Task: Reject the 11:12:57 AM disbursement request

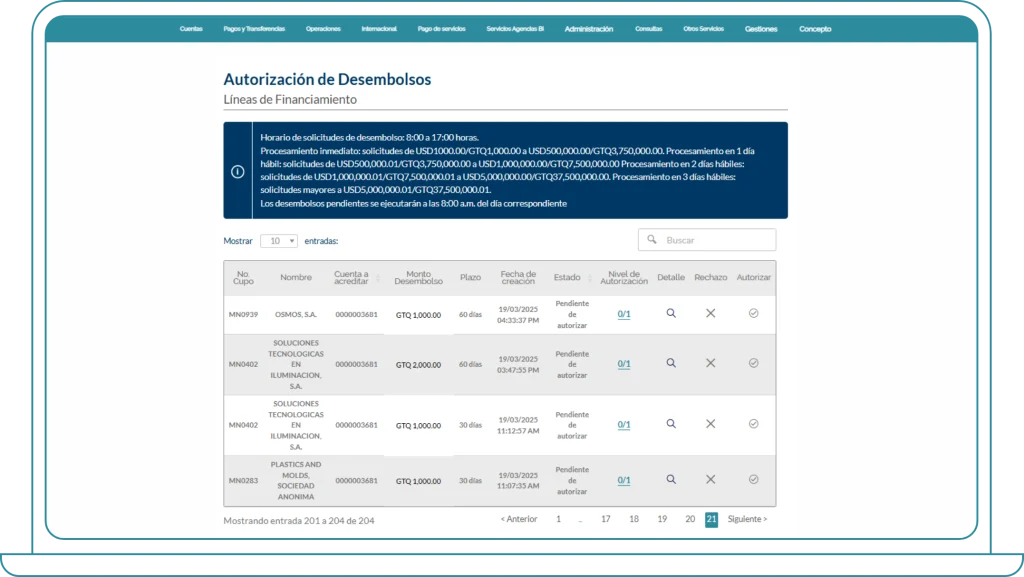Action: 710,424
